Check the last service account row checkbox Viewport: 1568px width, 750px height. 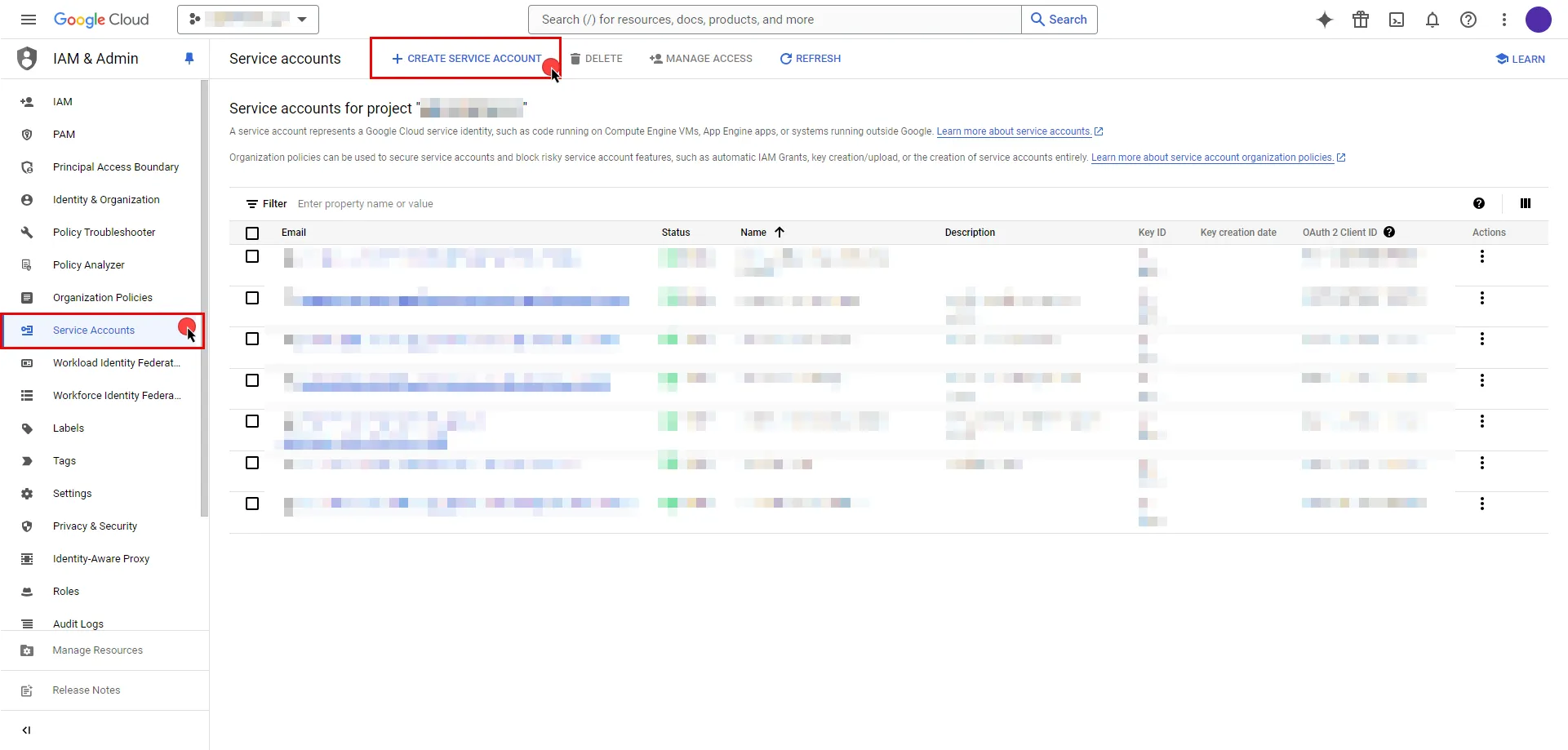click(x=251, y=504)
